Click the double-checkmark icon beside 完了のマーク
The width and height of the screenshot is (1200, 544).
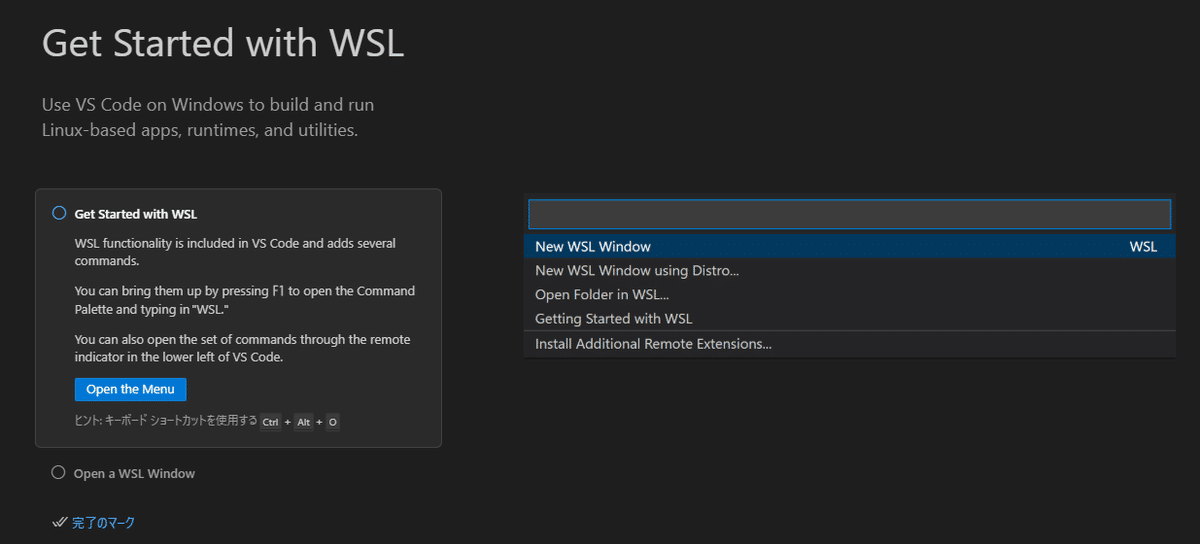click(59, 523)
